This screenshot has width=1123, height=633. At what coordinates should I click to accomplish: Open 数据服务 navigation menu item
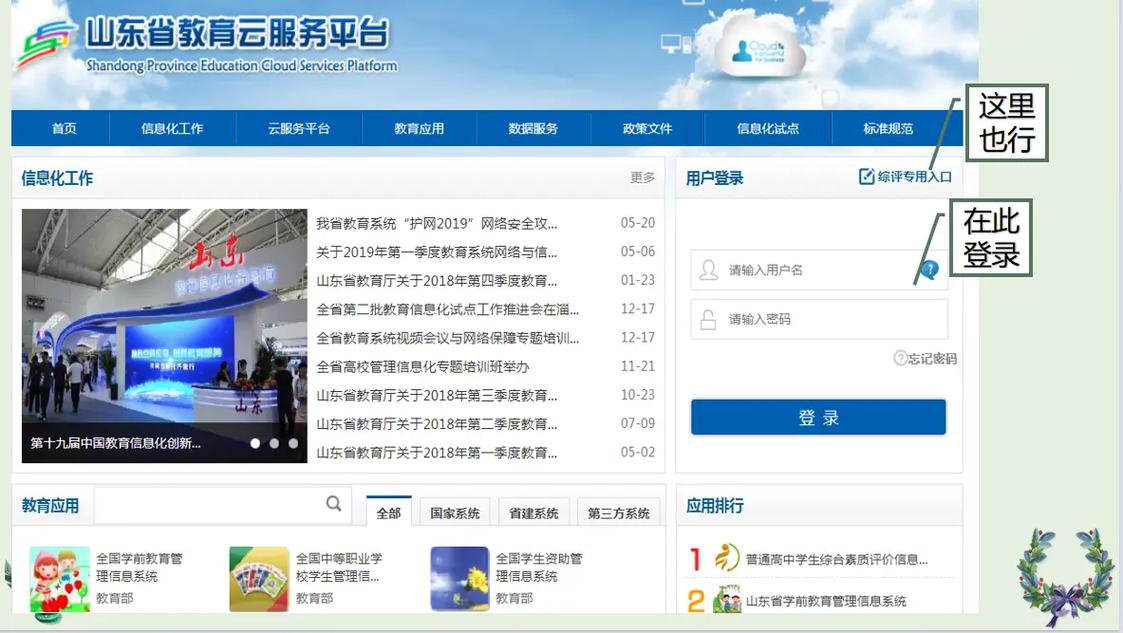tap(533, 128)
